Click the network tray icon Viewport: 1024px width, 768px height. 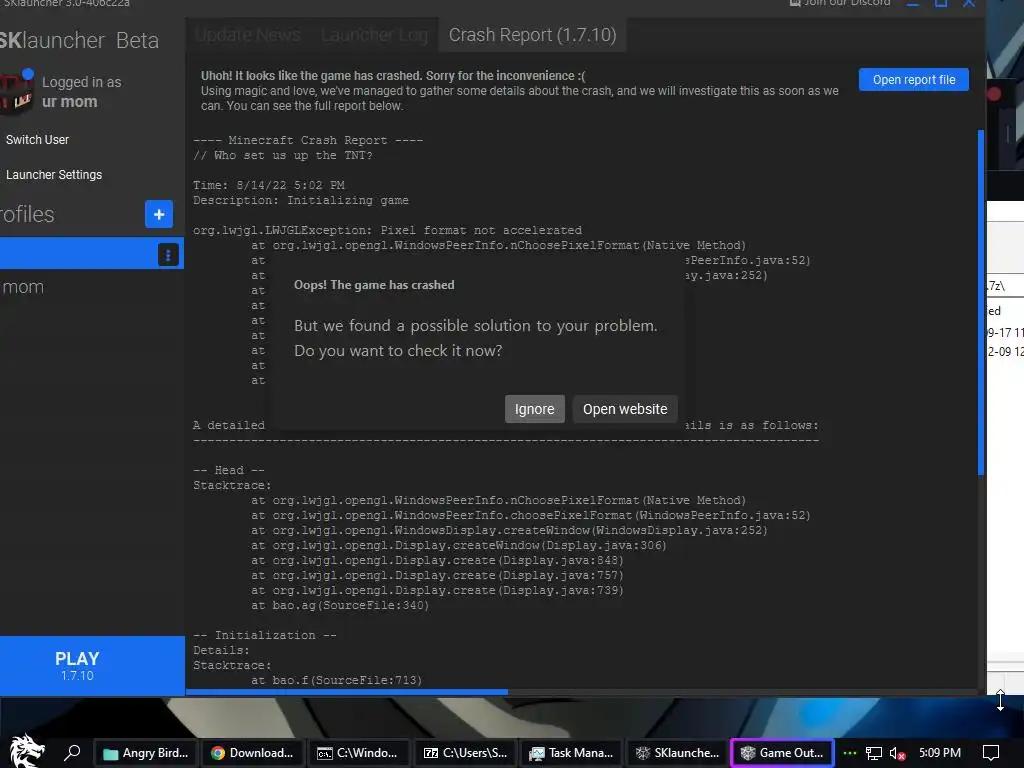click(x=874, y=754)
